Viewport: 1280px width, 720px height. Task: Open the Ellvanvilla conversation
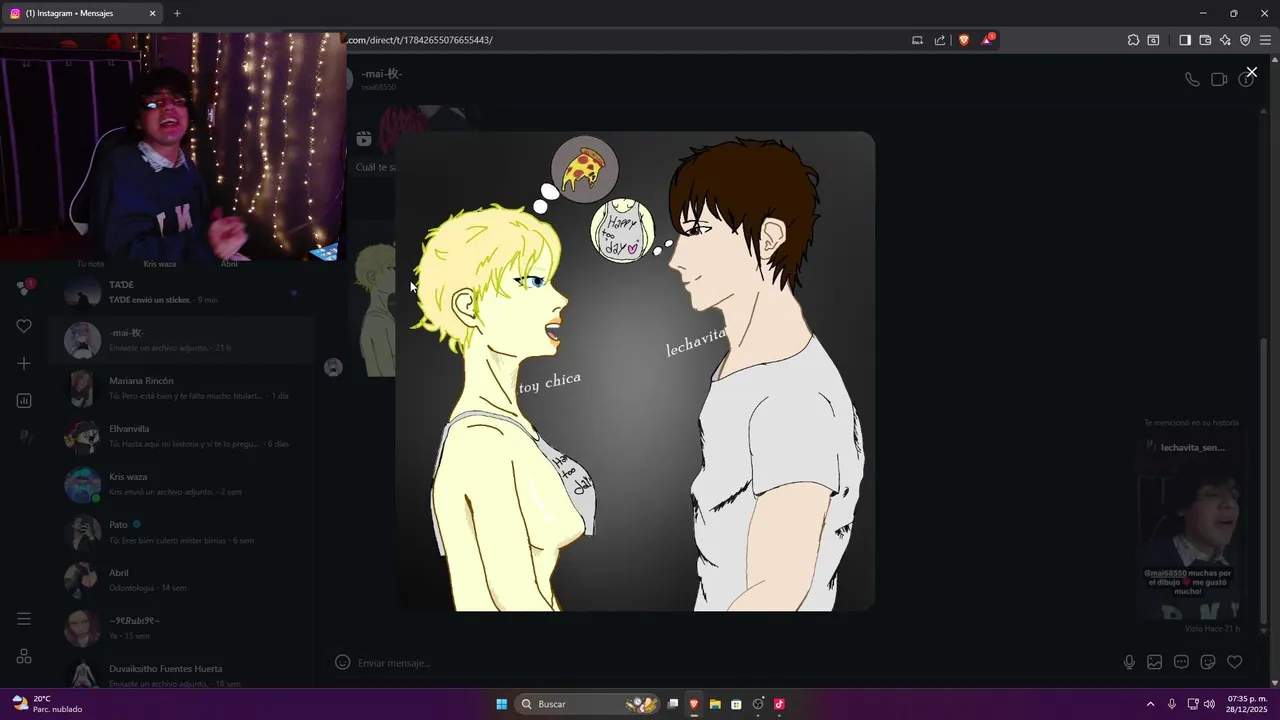tap(182, 436)
